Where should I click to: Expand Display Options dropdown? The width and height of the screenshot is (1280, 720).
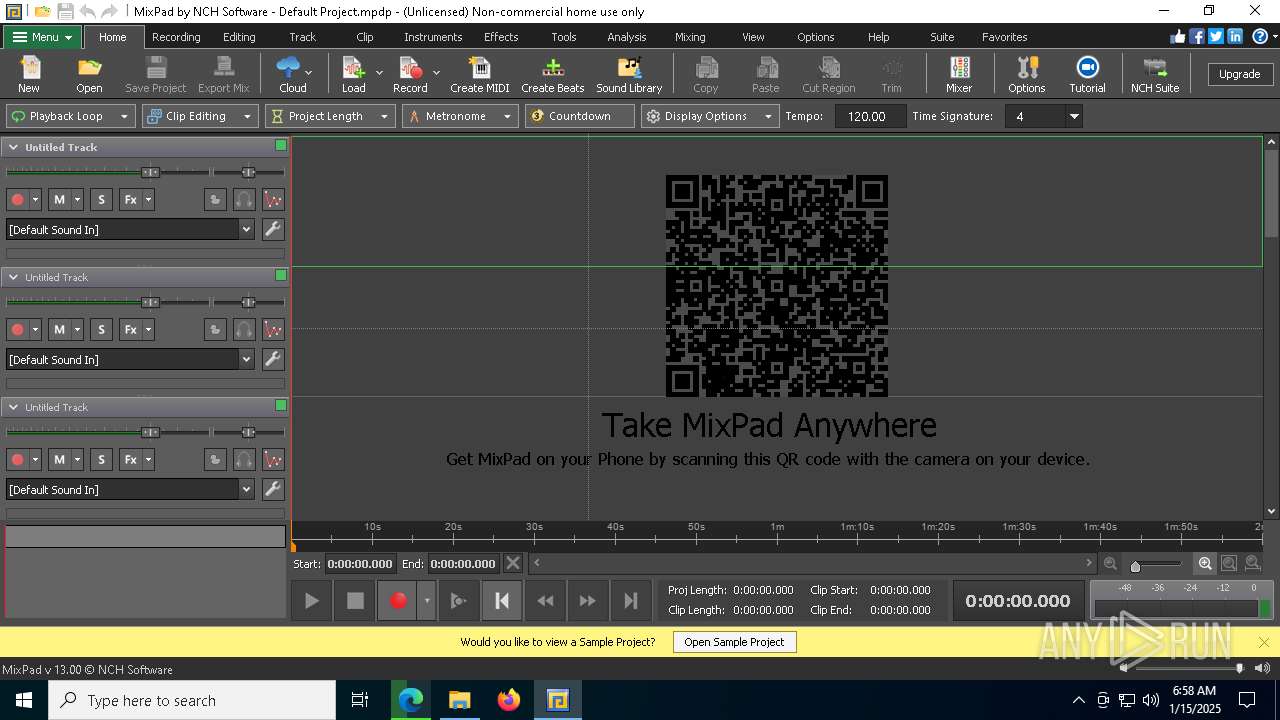point(711,116)
